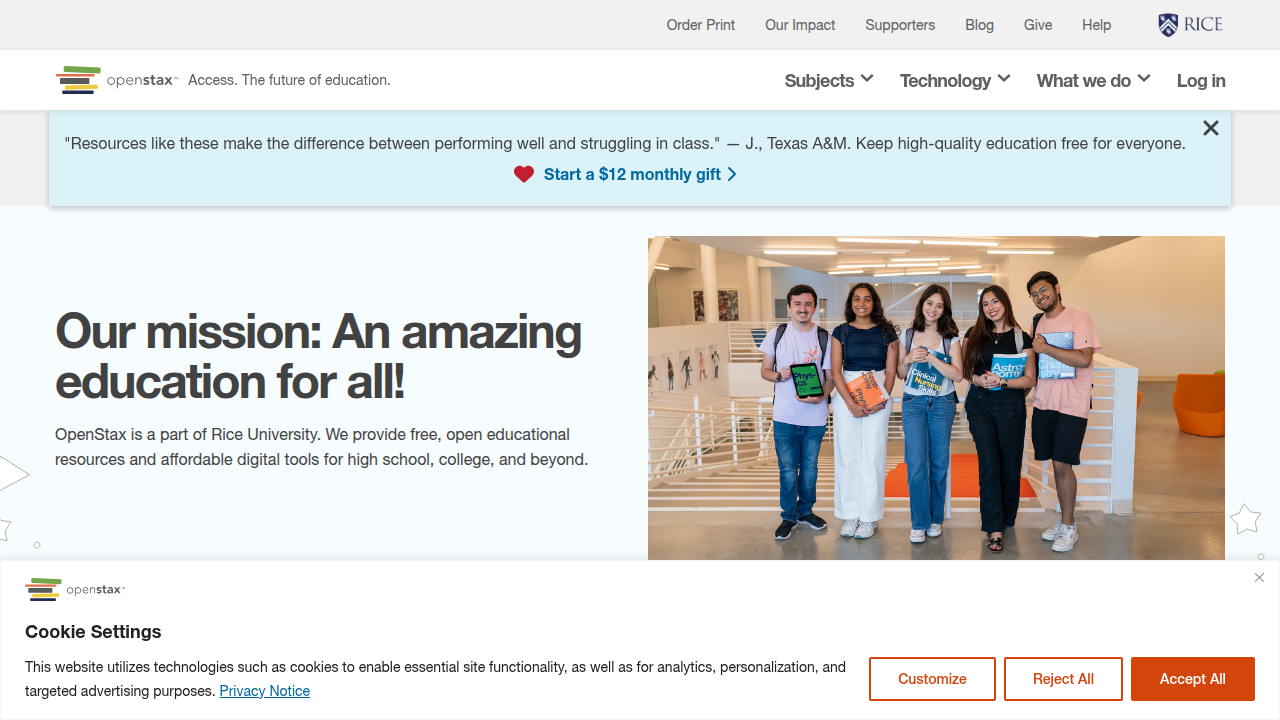Dismiss the donation banner with its X icon

(x=1210, y=128)
